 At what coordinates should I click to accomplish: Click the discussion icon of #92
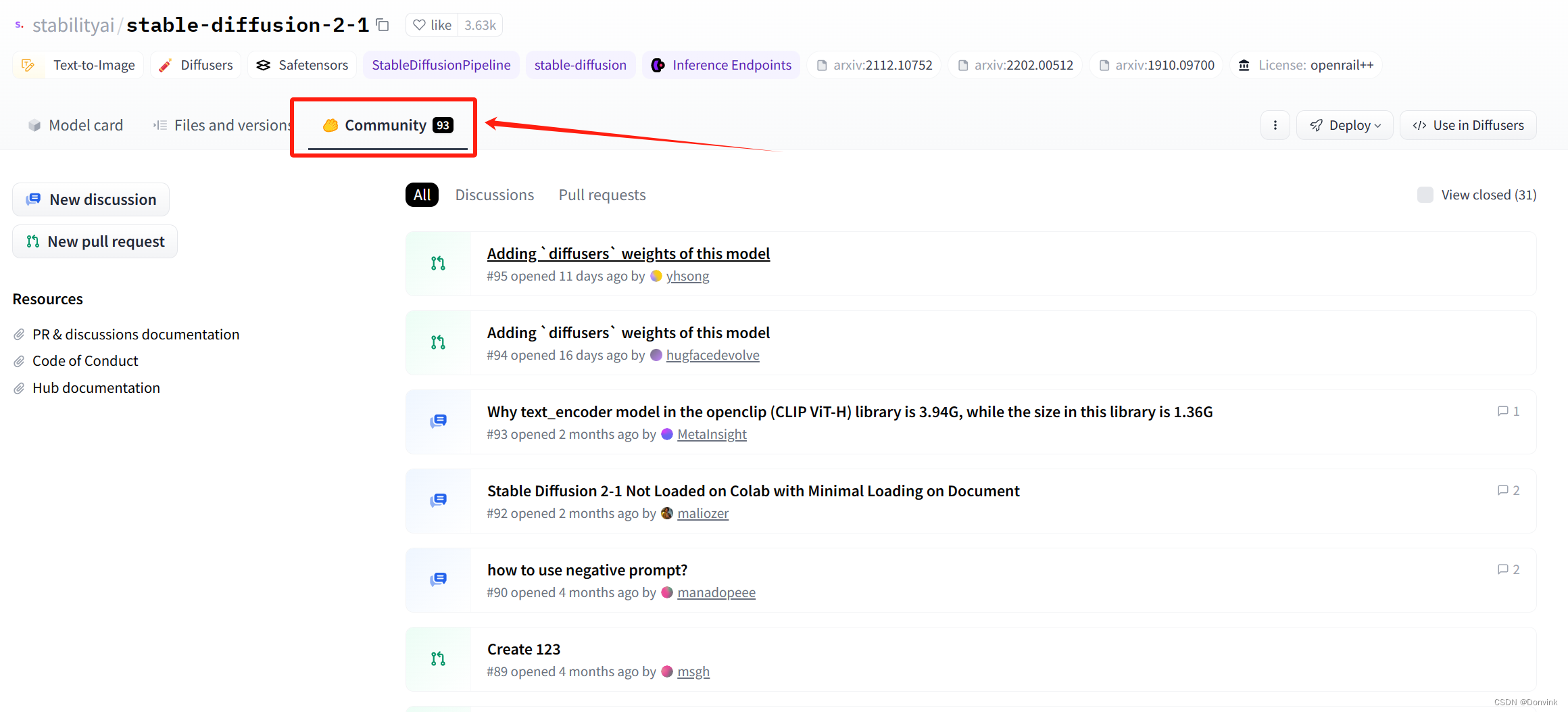click(x=438, y=501)
